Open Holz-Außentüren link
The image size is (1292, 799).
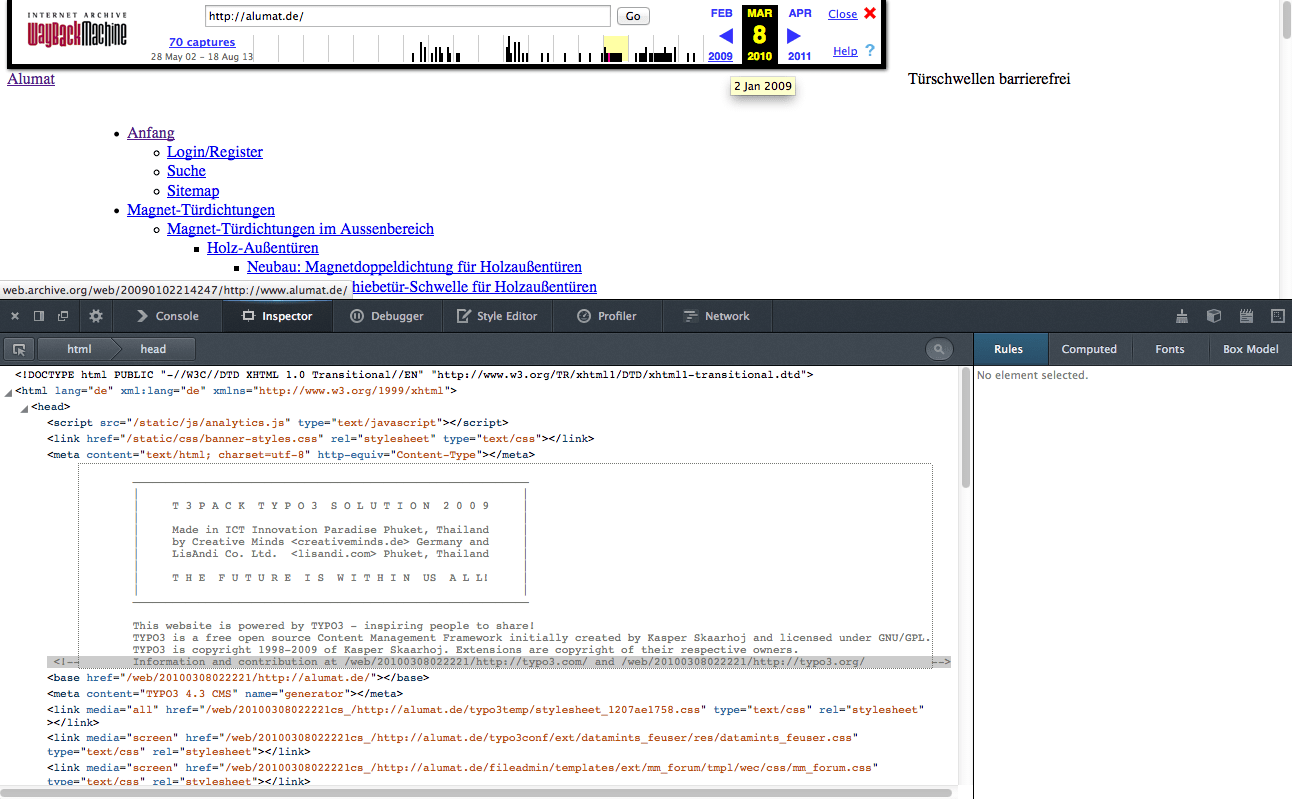263,248
